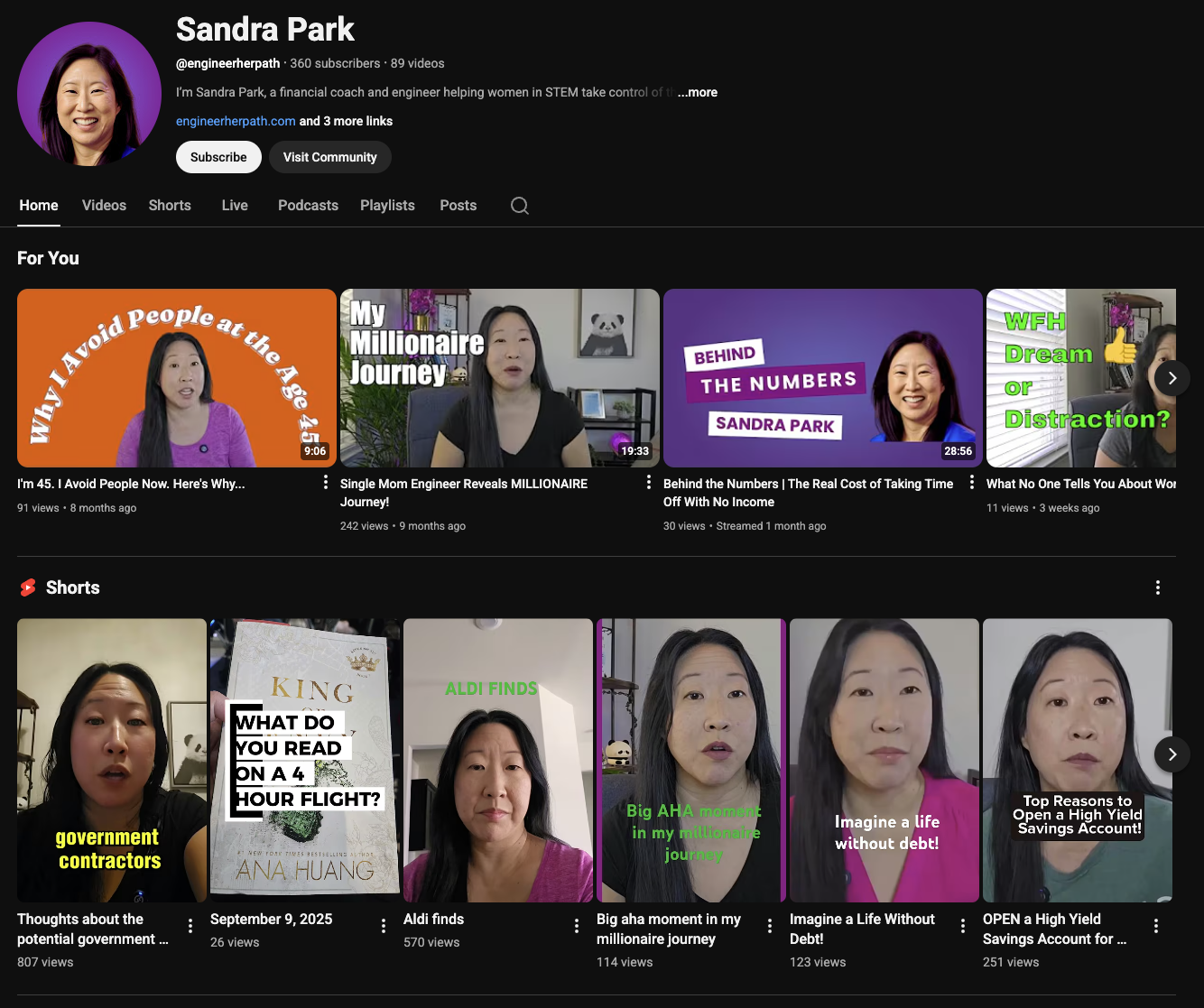Click the Shorts section three-dot menu

1158,587
